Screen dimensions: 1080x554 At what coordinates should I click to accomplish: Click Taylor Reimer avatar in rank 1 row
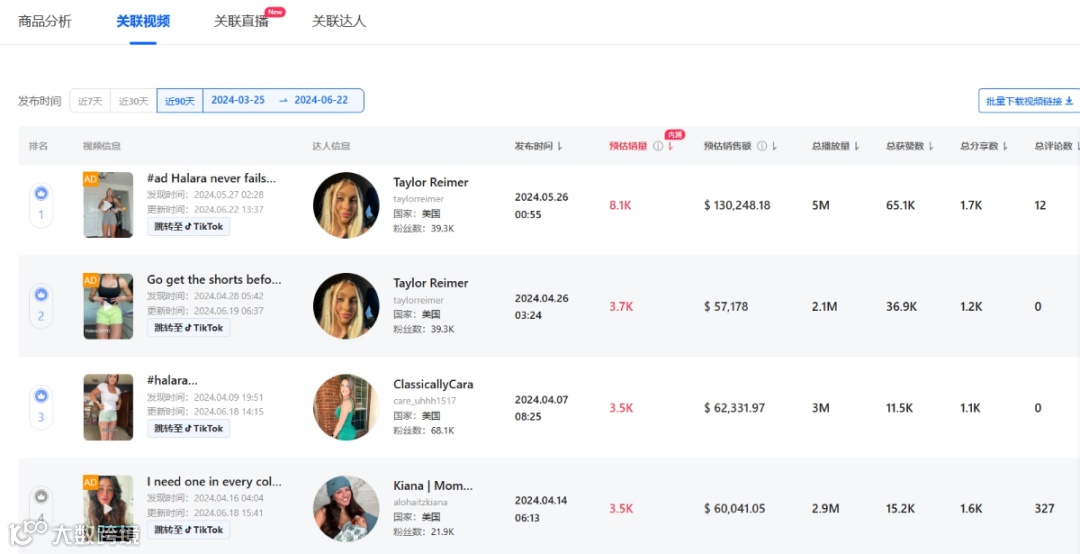pos(346,205)
